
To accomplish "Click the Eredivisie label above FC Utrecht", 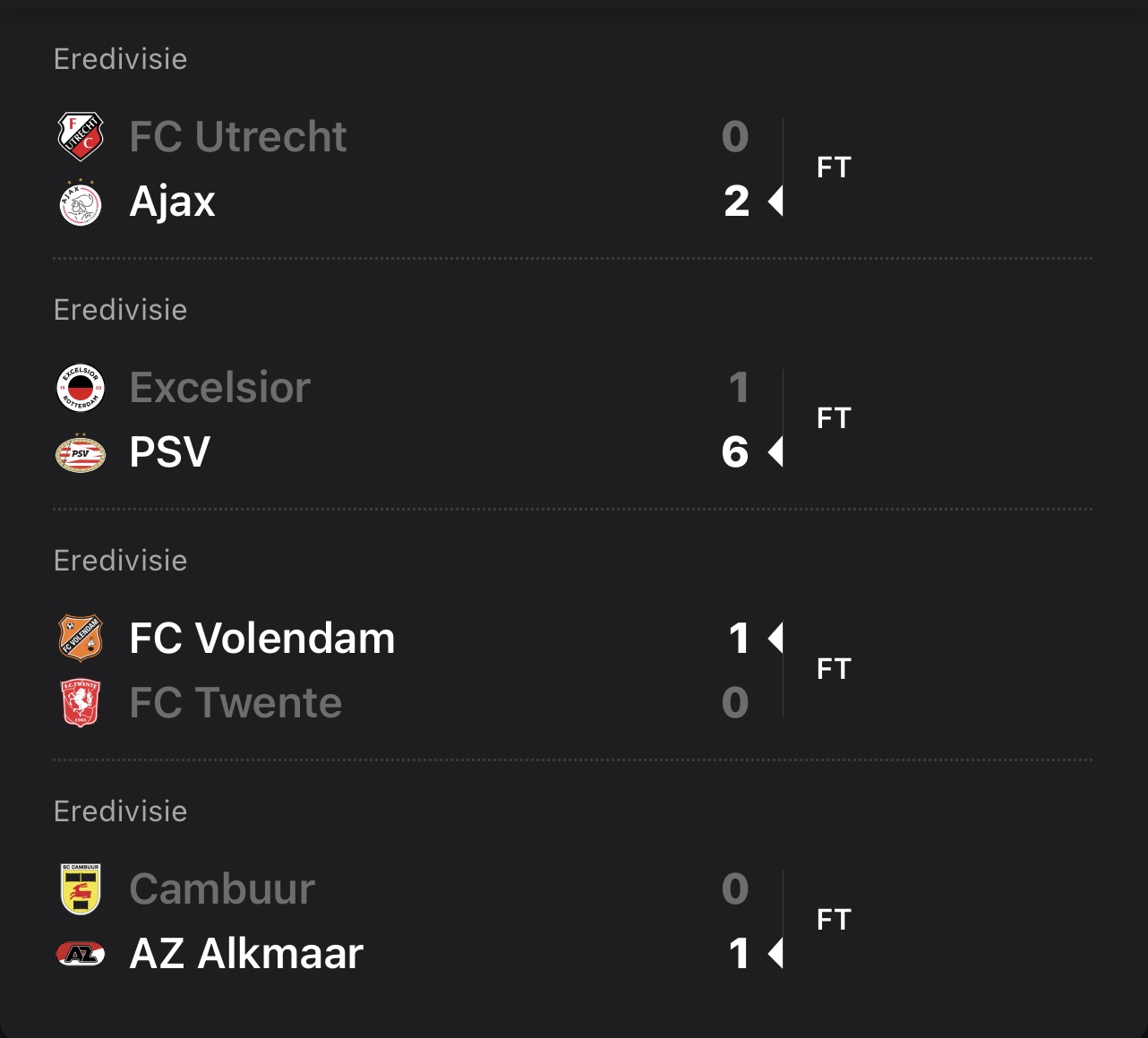I will 121,59.
